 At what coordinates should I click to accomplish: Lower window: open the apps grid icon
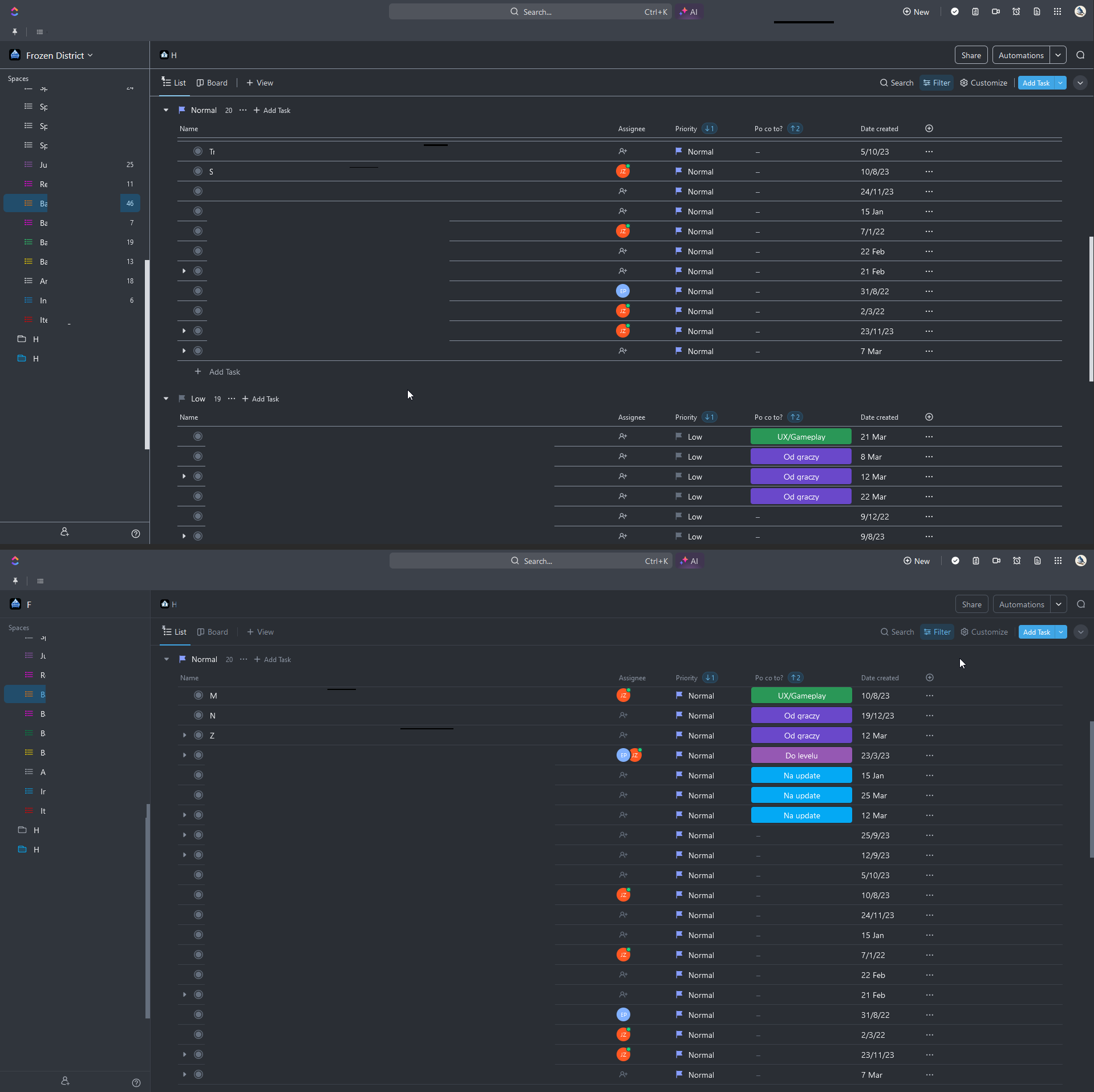(1058, 561)
